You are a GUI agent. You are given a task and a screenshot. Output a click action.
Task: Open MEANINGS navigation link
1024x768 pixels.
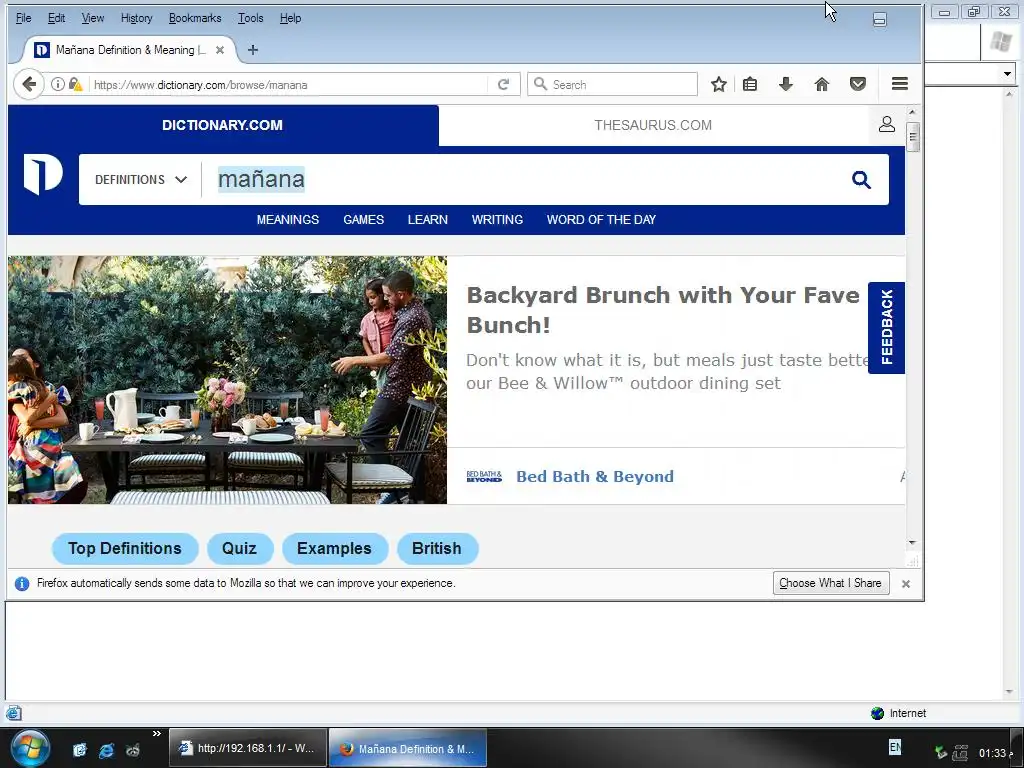(287, 219)
